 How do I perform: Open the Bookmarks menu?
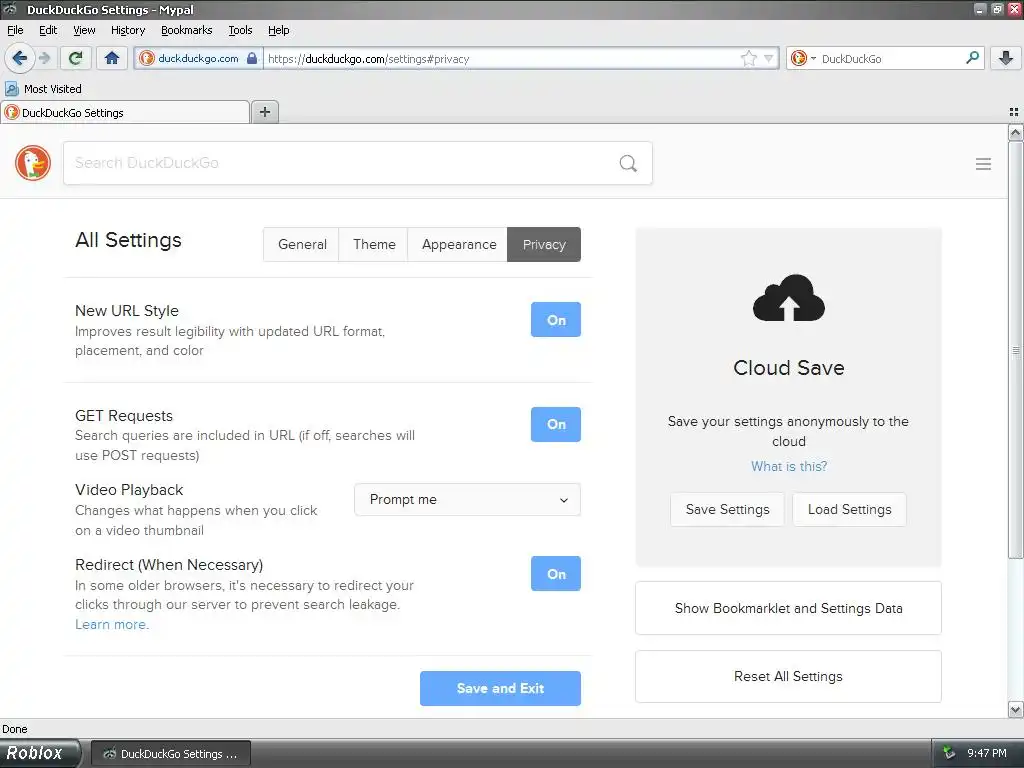(186, 30)
